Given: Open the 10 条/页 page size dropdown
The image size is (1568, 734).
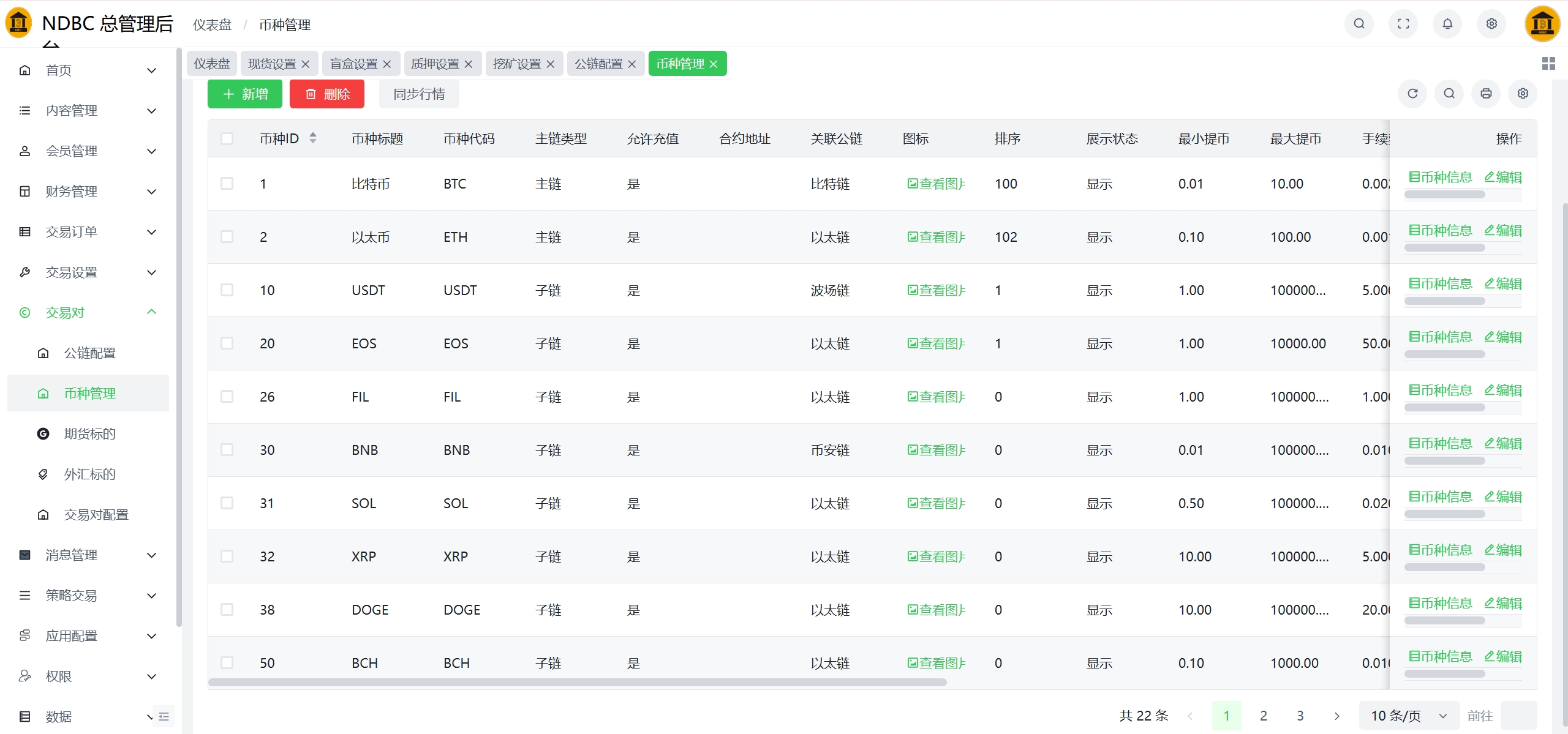Looking at the screenshot, I should [x=1408, y=716].
